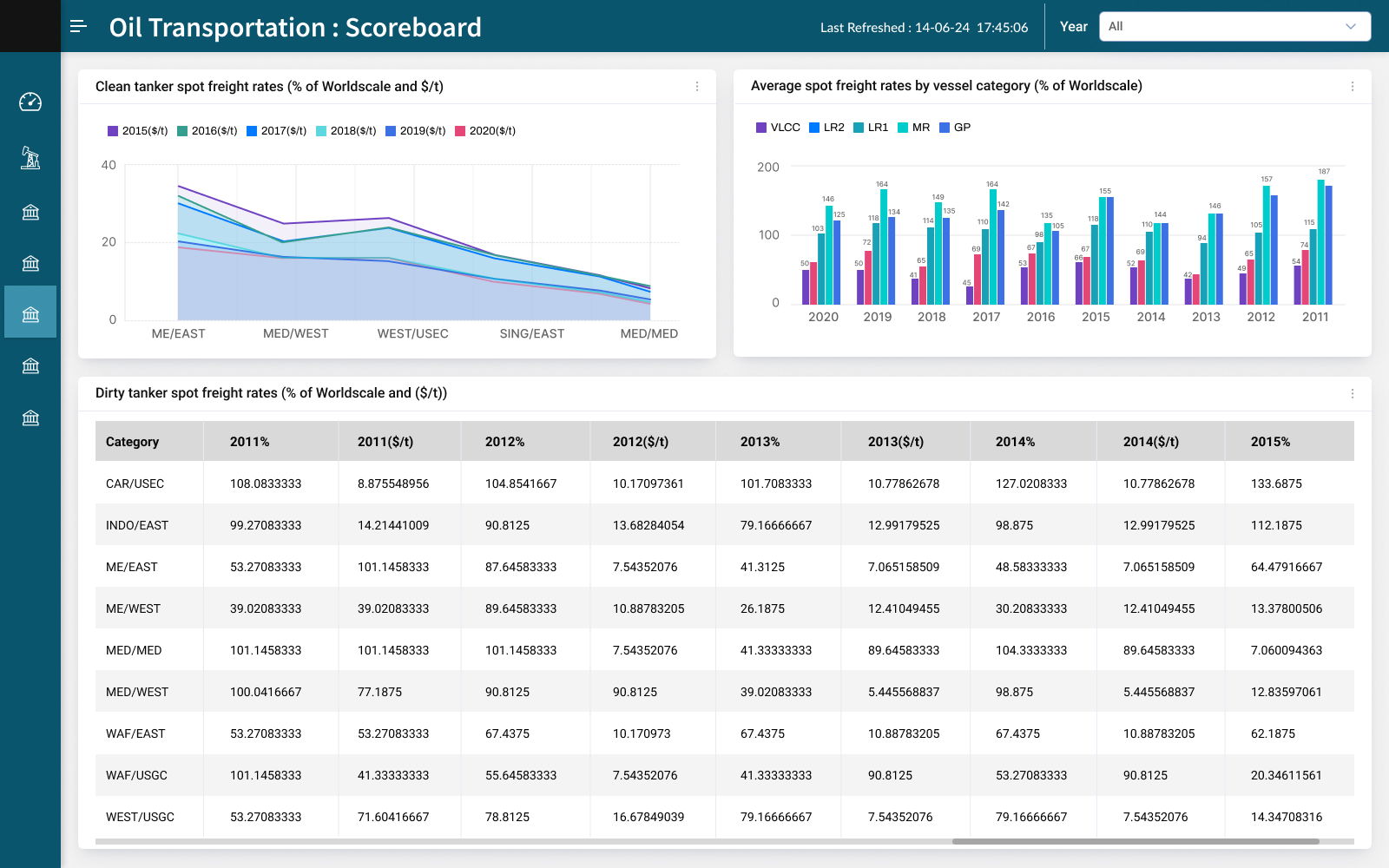Click the Category column header
The height and width of the screenshot is (868, 1389).
pyautogui.click(x=133, y=442)
